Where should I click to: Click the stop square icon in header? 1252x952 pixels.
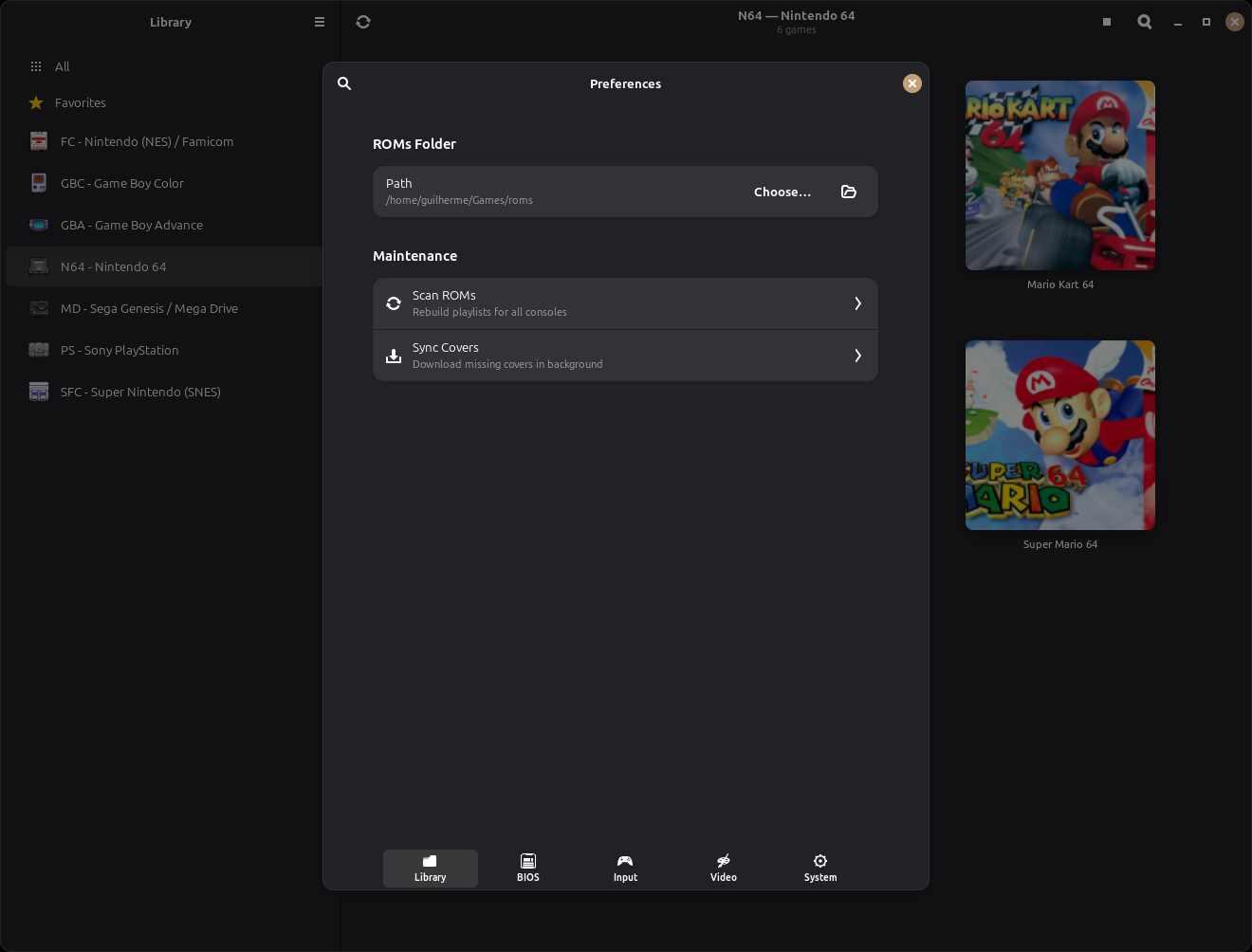[1107, 22]
